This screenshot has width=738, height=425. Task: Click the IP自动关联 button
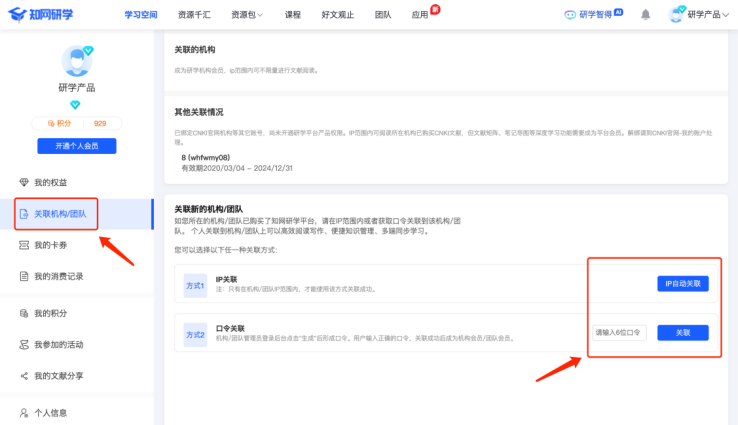coord(682,284)
